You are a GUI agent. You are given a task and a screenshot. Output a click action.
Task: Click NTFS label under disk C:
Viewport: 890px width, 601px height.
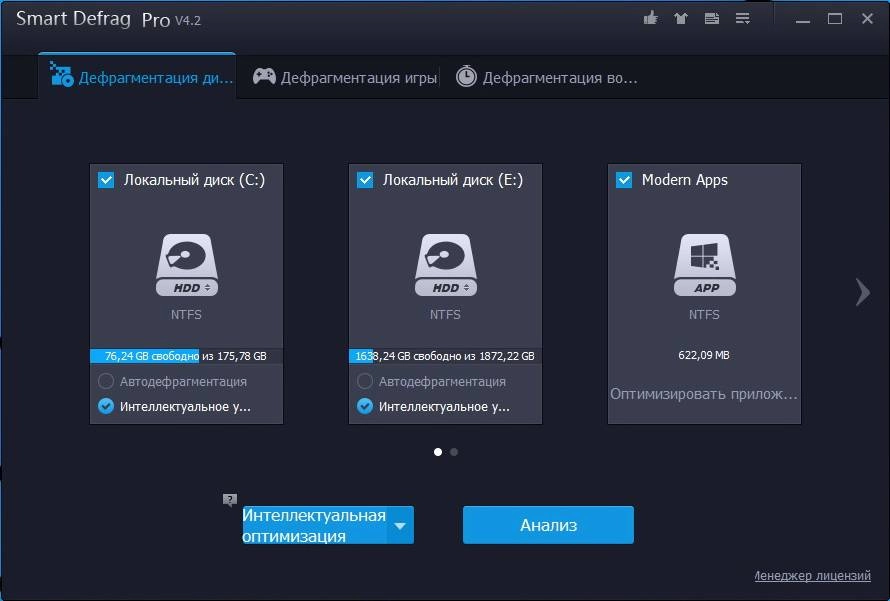coord(186,314)
